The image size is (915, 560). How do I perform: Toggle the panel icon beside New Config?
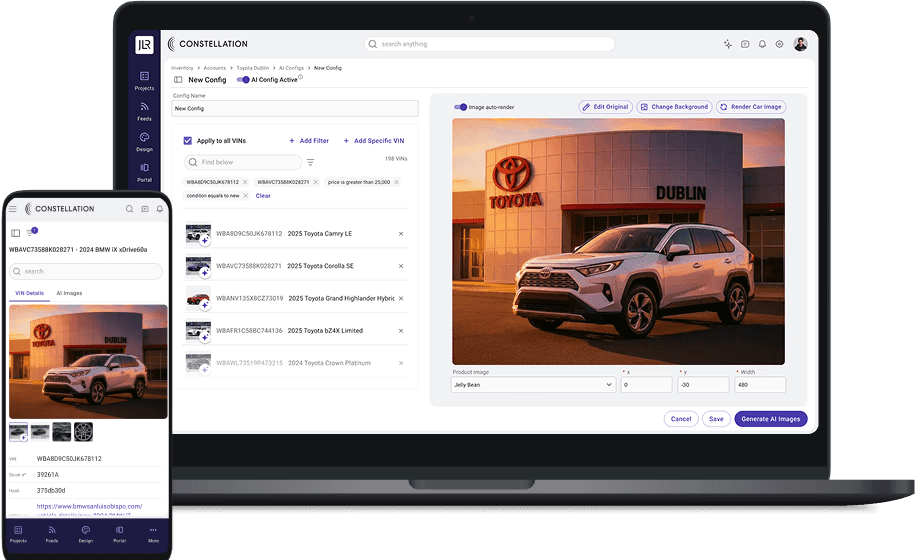pos(178,80)
